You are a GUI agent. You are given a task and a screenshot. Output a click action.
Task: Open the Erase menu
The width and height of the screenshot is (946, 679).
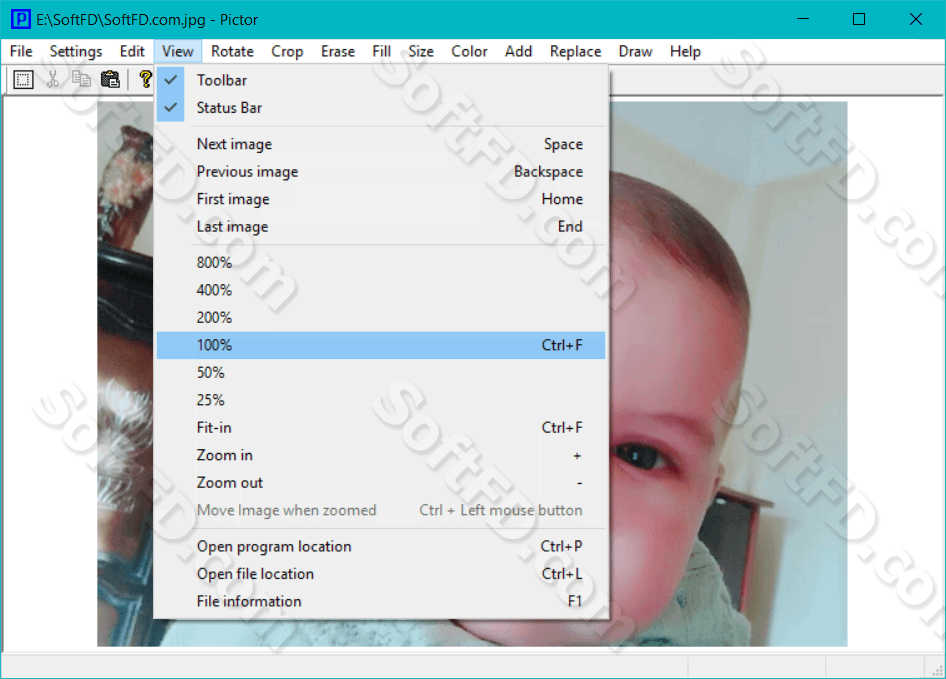(338, 51)
